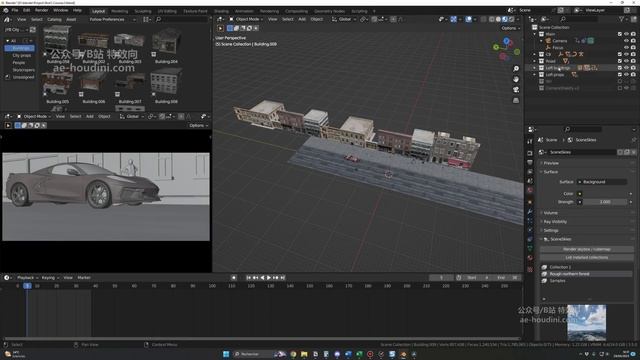Click the List installed collections button
The width and height of the screenshot is (640, 360).
tap(587, 258)
